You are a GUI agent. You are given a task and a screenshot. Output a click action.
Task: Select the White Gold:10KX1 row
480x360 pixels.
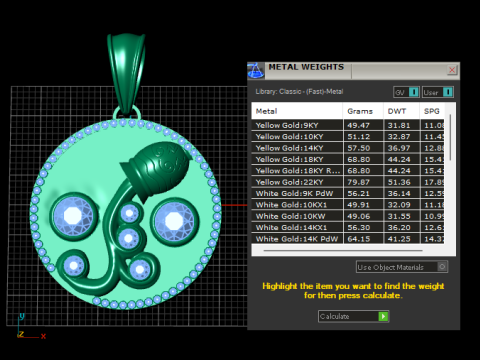(x=348, y=205)
